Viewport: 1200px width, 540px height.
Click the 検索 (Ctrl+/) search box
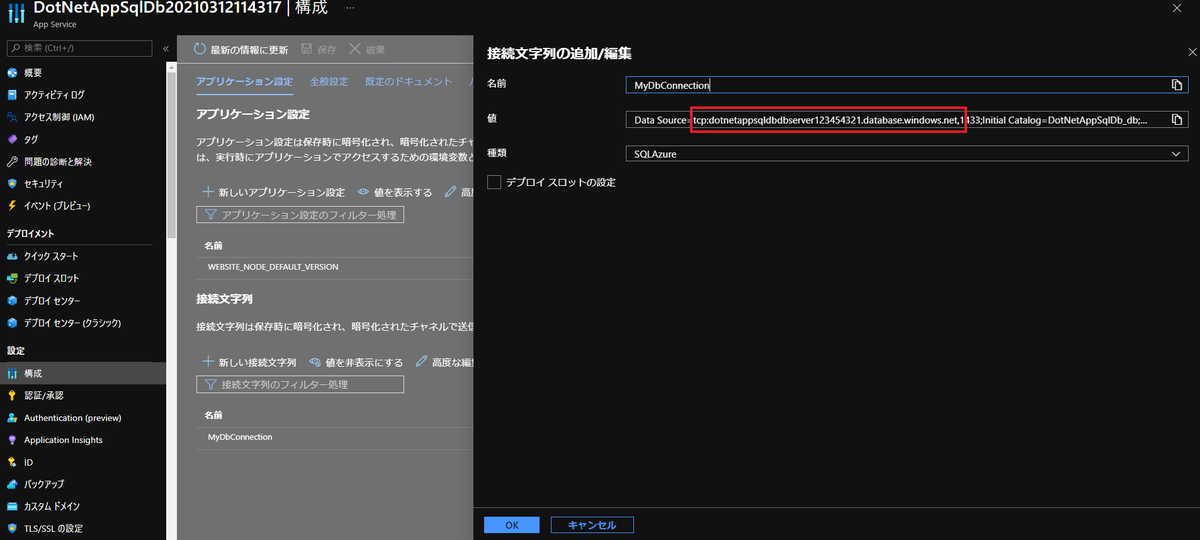pyautogui.click(x=80, y=48)
